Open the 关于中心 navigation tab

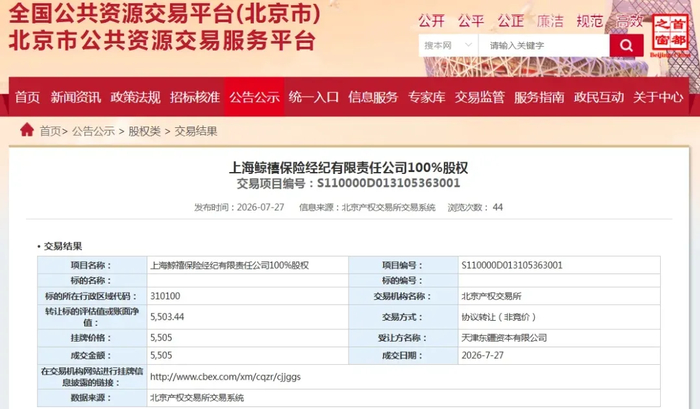pos(658,97)
